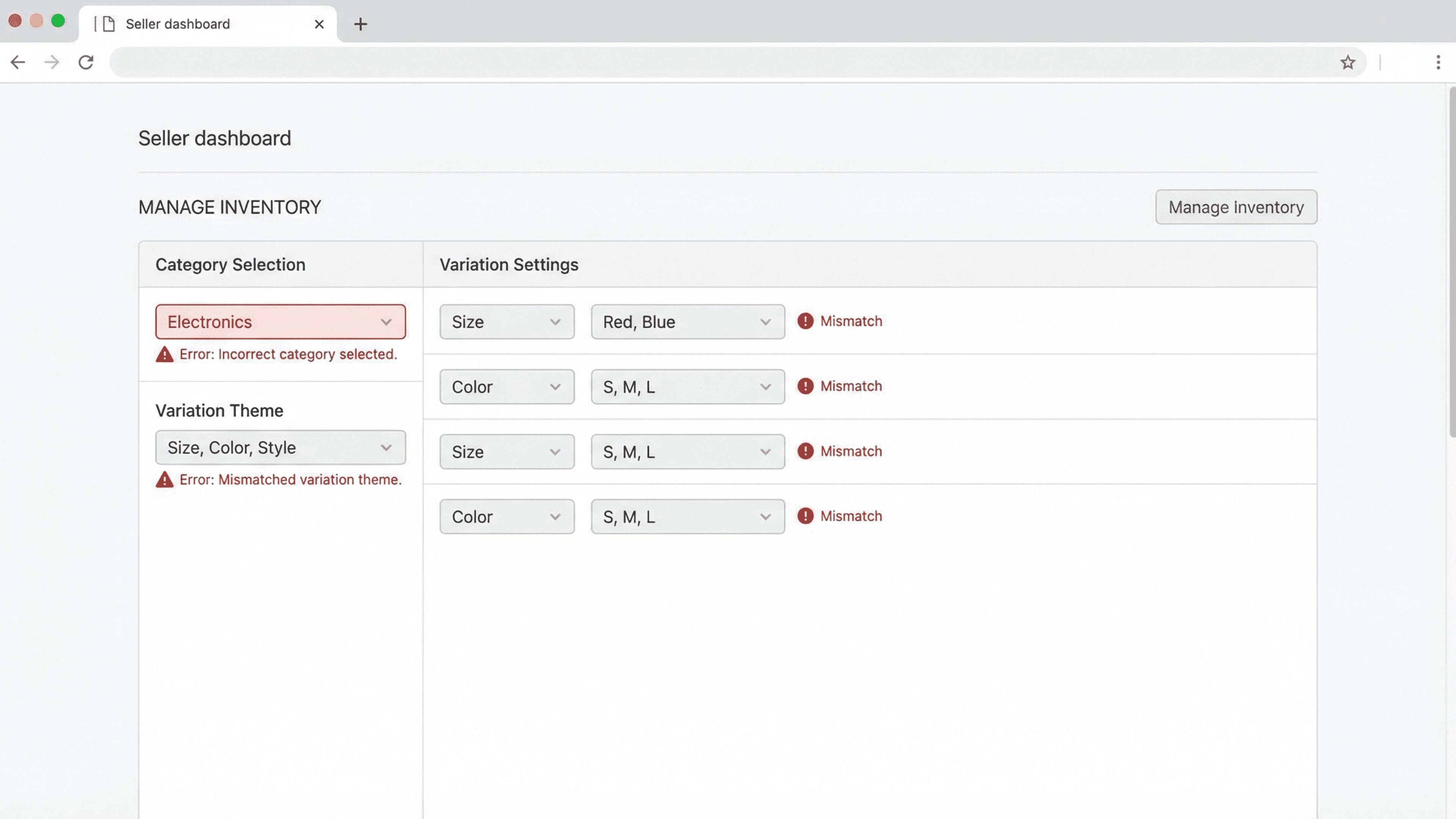Open the first row Size dropdown
Screen dimensions: 1456x819
pos(507,322)
